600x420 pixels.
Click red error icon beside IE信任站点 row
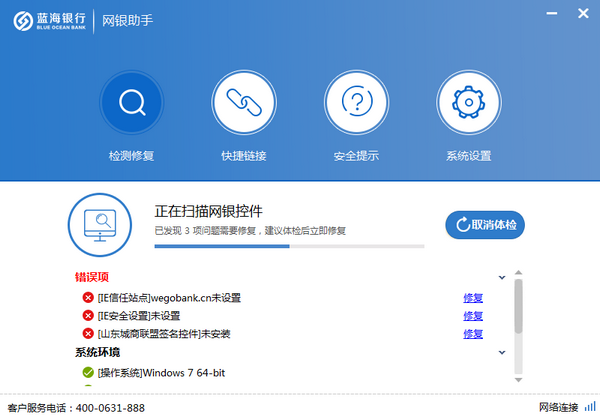click(x=88, y=298)
